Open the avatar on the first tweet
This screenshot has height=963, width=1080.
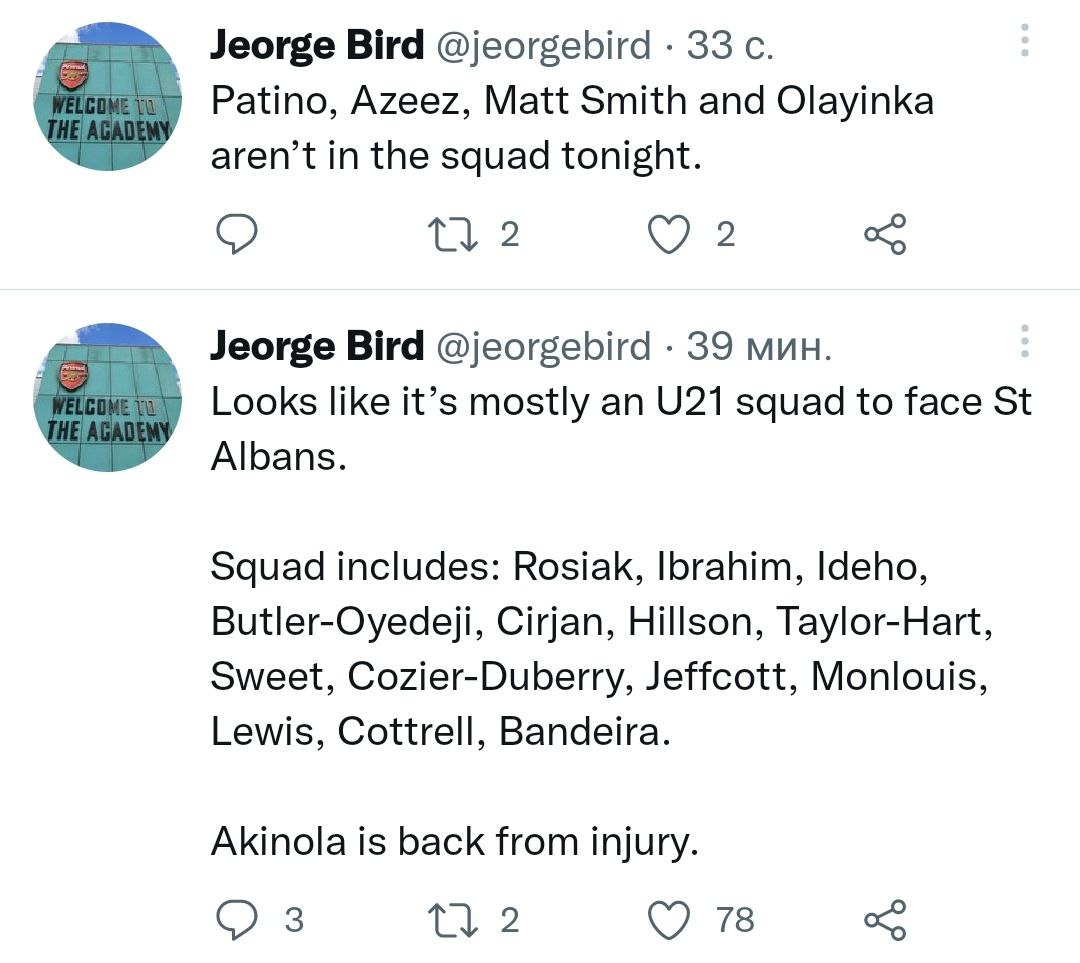(x=106, y=97)
